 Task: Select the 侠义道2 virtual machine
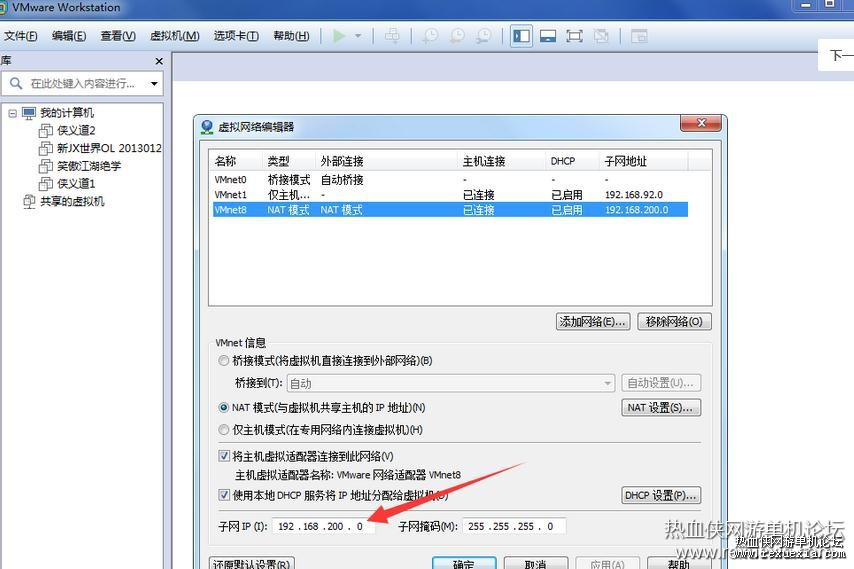click(76, 130)
